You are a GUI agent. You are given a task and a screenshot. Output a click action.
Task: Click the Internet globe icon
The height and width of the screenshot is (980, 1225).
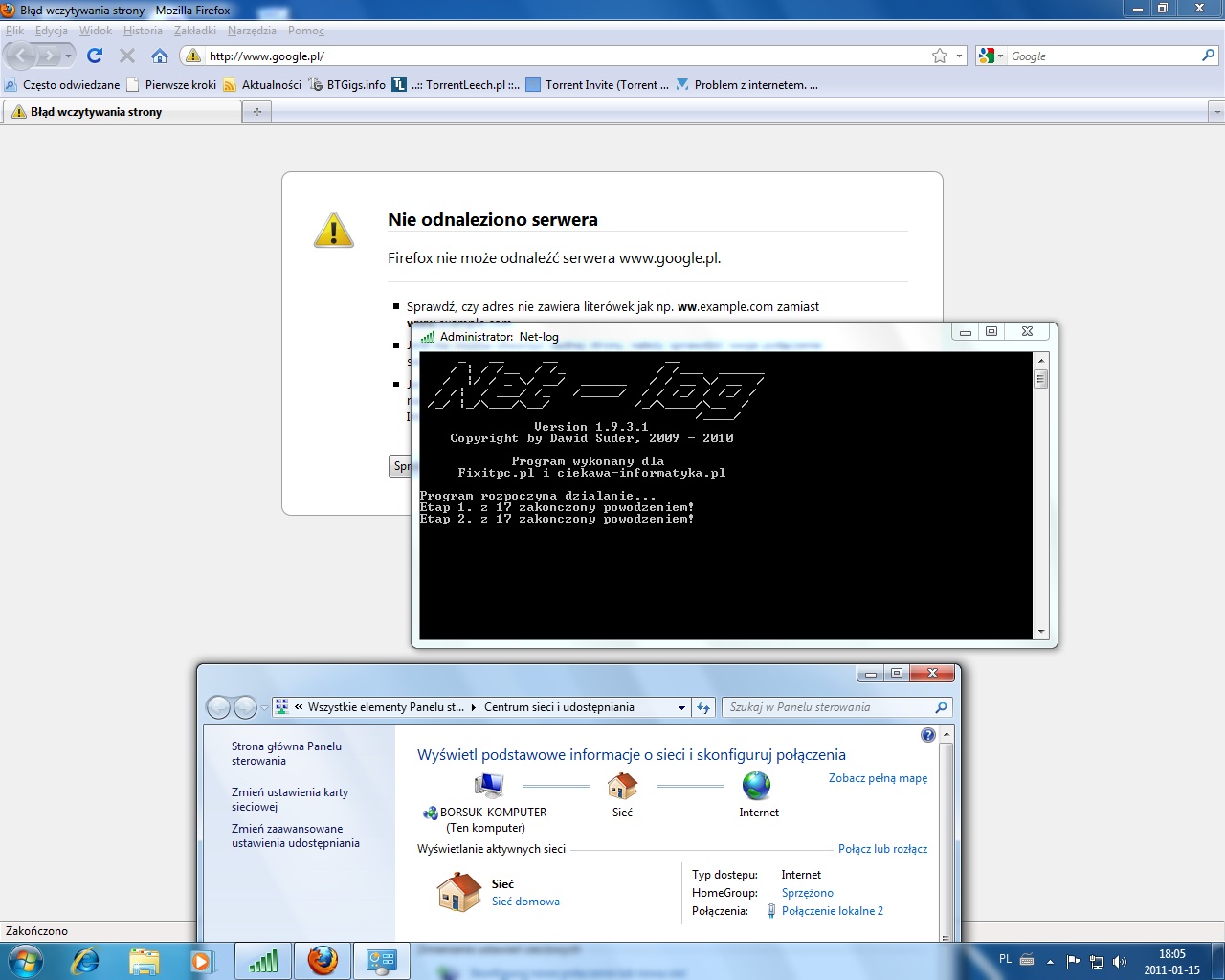pos(756,786)
